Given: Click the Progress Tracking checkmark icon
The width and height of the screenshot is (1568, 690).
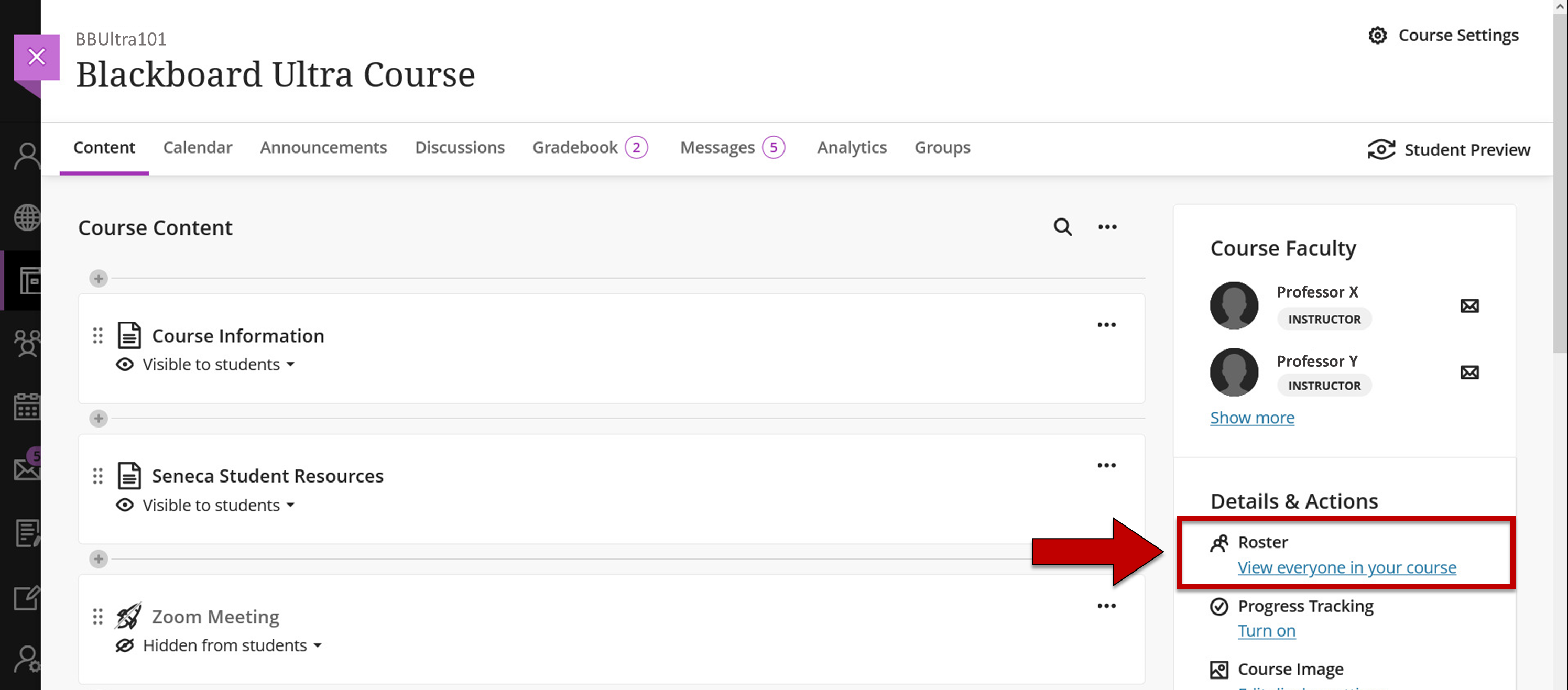Looking at the screenshot, I should 1219,607.
